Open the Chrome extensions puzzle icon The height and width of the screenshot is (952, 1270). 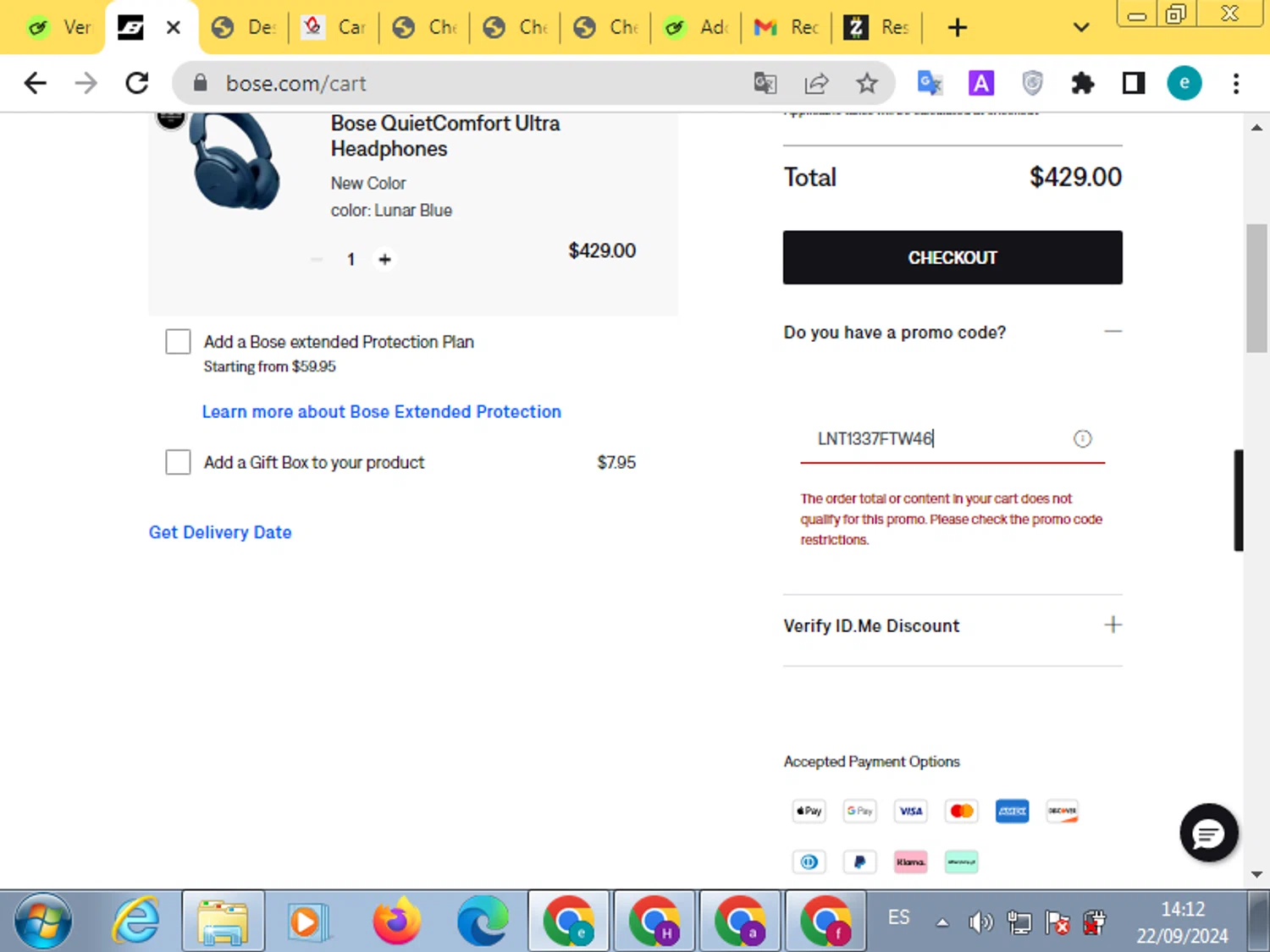click(x=1082, y=83)
